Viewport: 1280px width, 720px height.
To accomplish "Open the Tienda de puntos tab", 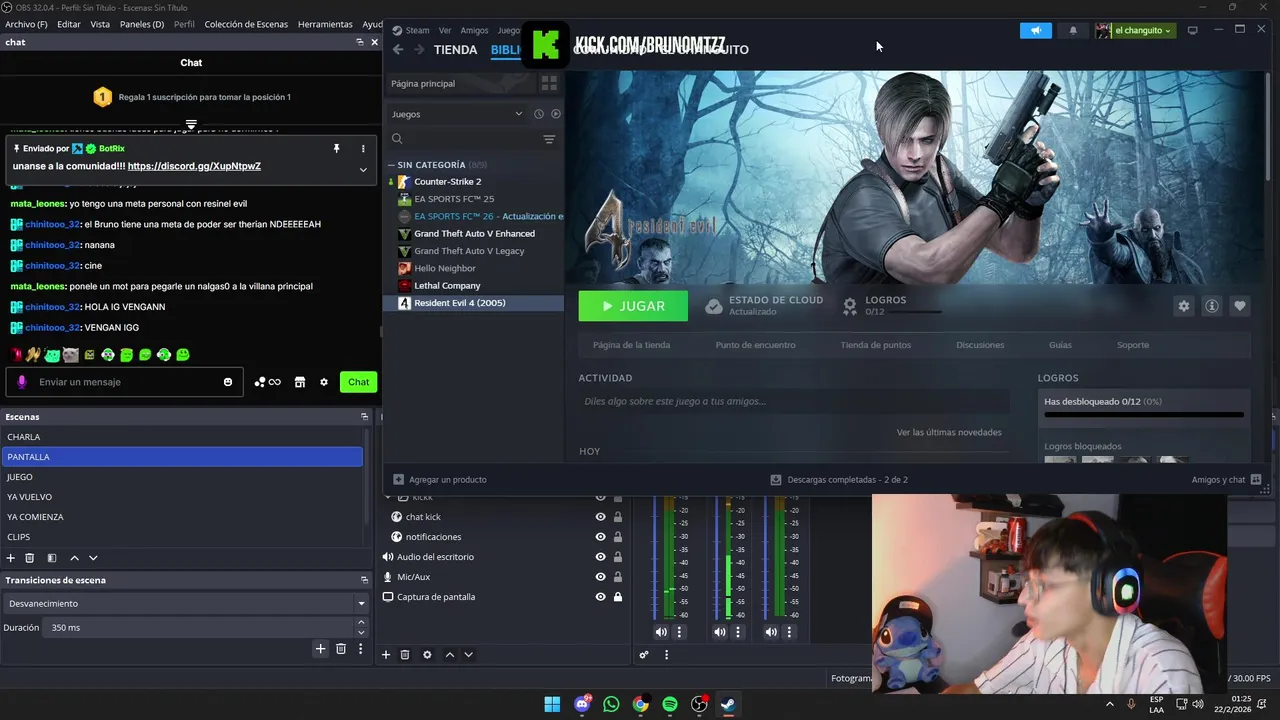I will (x=876, y=345).
